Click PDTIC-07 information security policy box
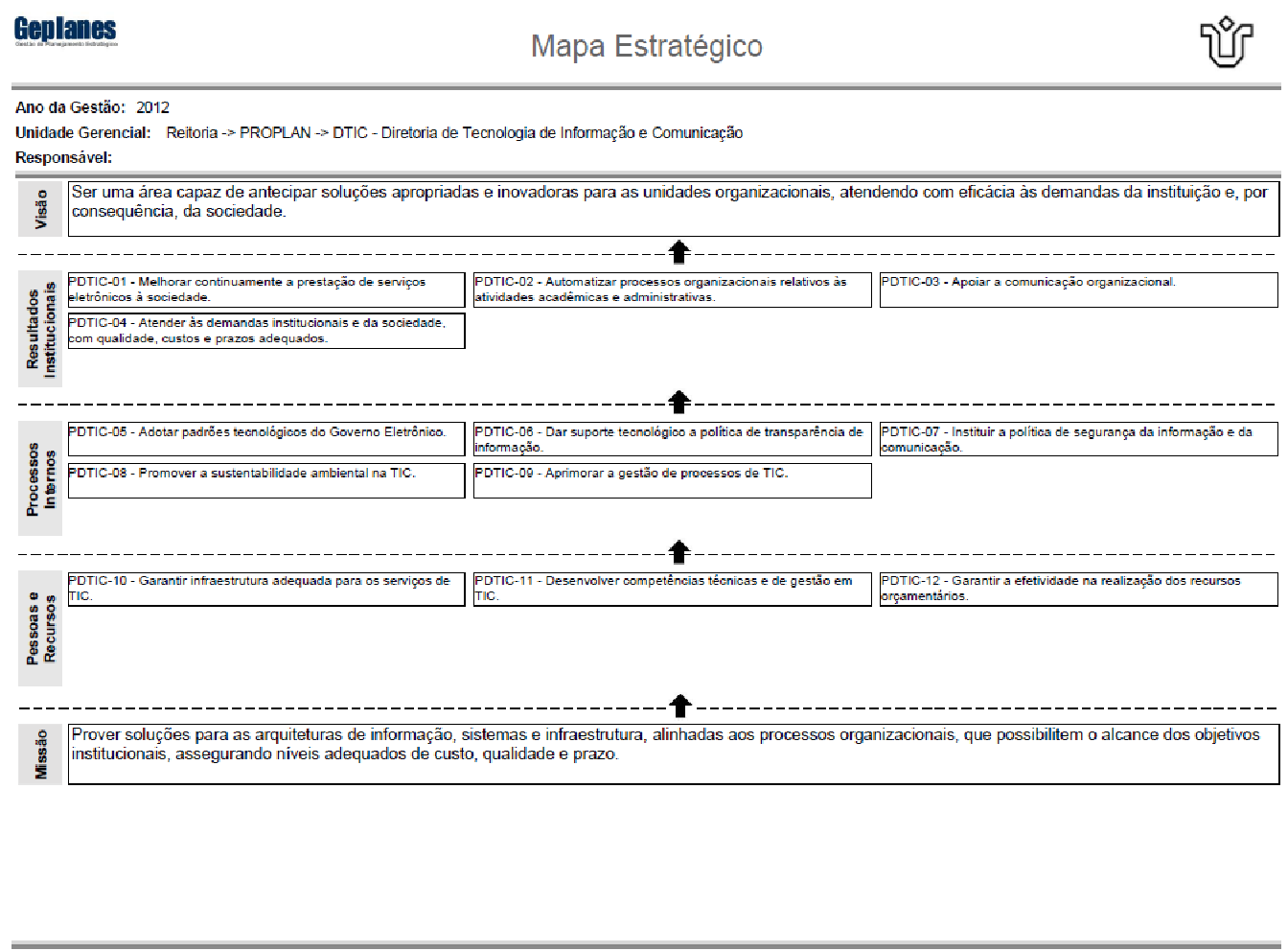The image size is (1288, 951). [x=1078, y=439]
